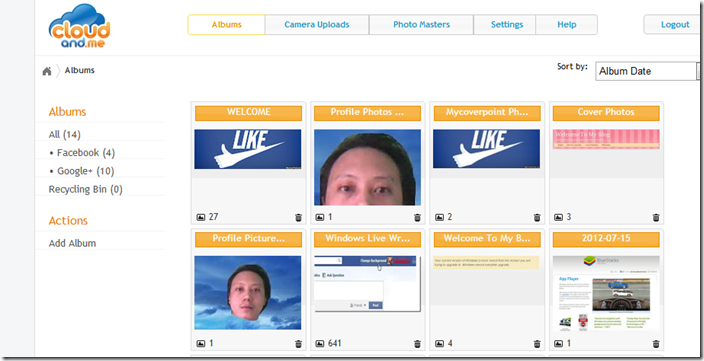
Task: Show All (14) albums
Action: [x=65, y=134]
